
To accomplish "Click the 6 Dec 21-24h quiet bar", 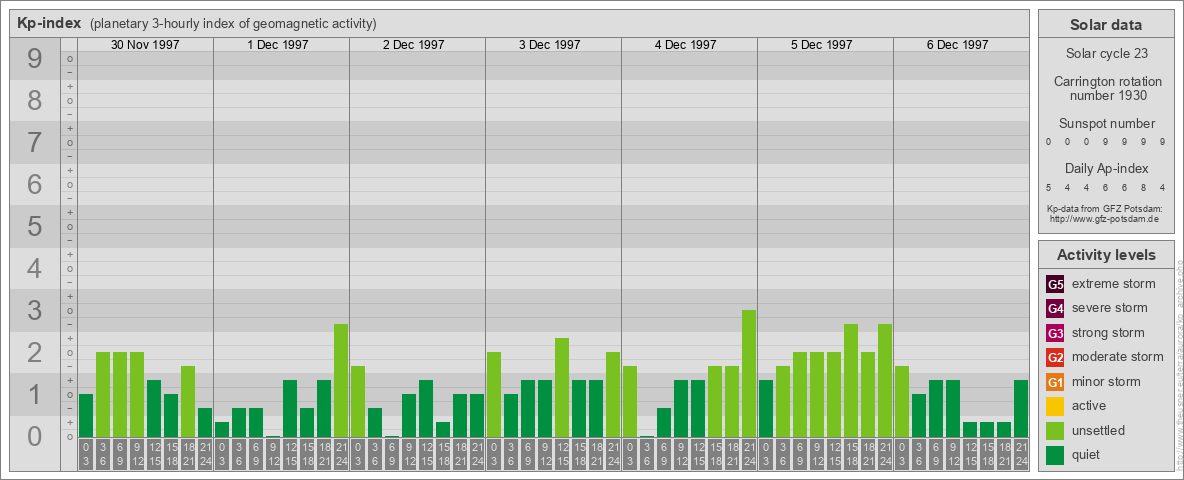I will pos(1021,408).
